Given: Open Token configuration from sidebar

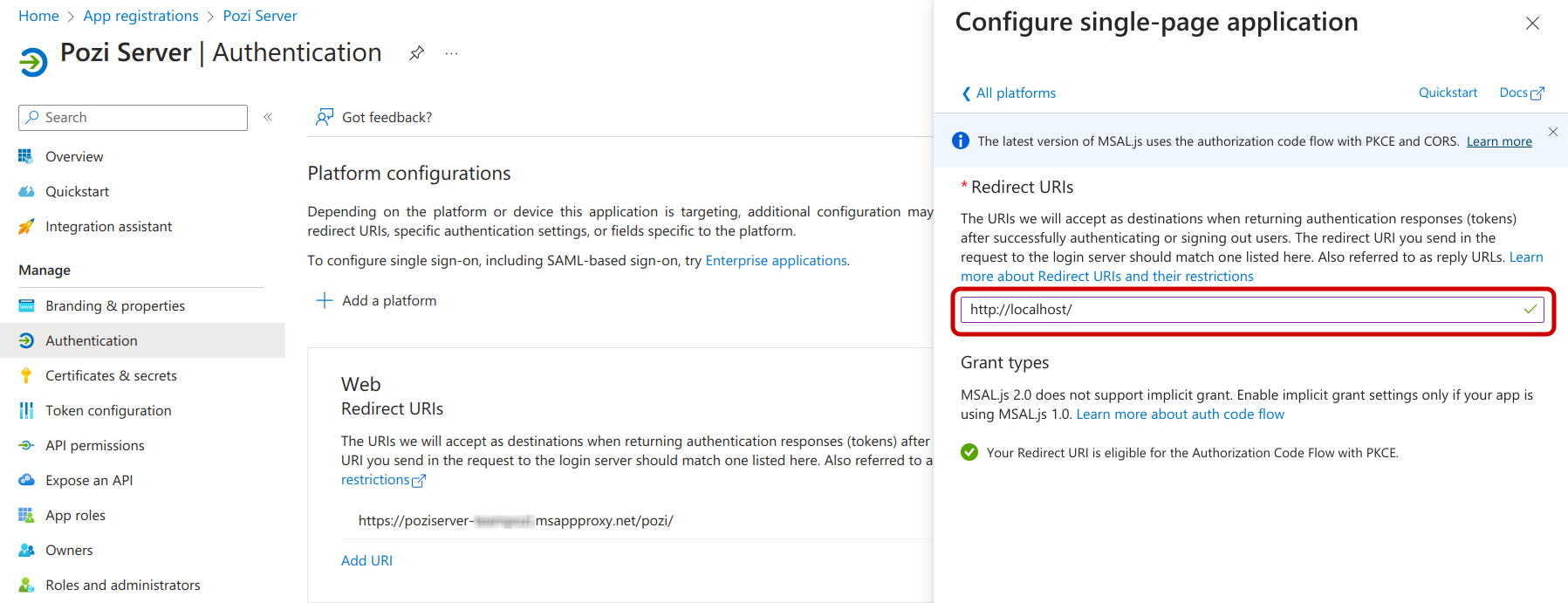Looking at the screenshot, I should pos(108,410).
